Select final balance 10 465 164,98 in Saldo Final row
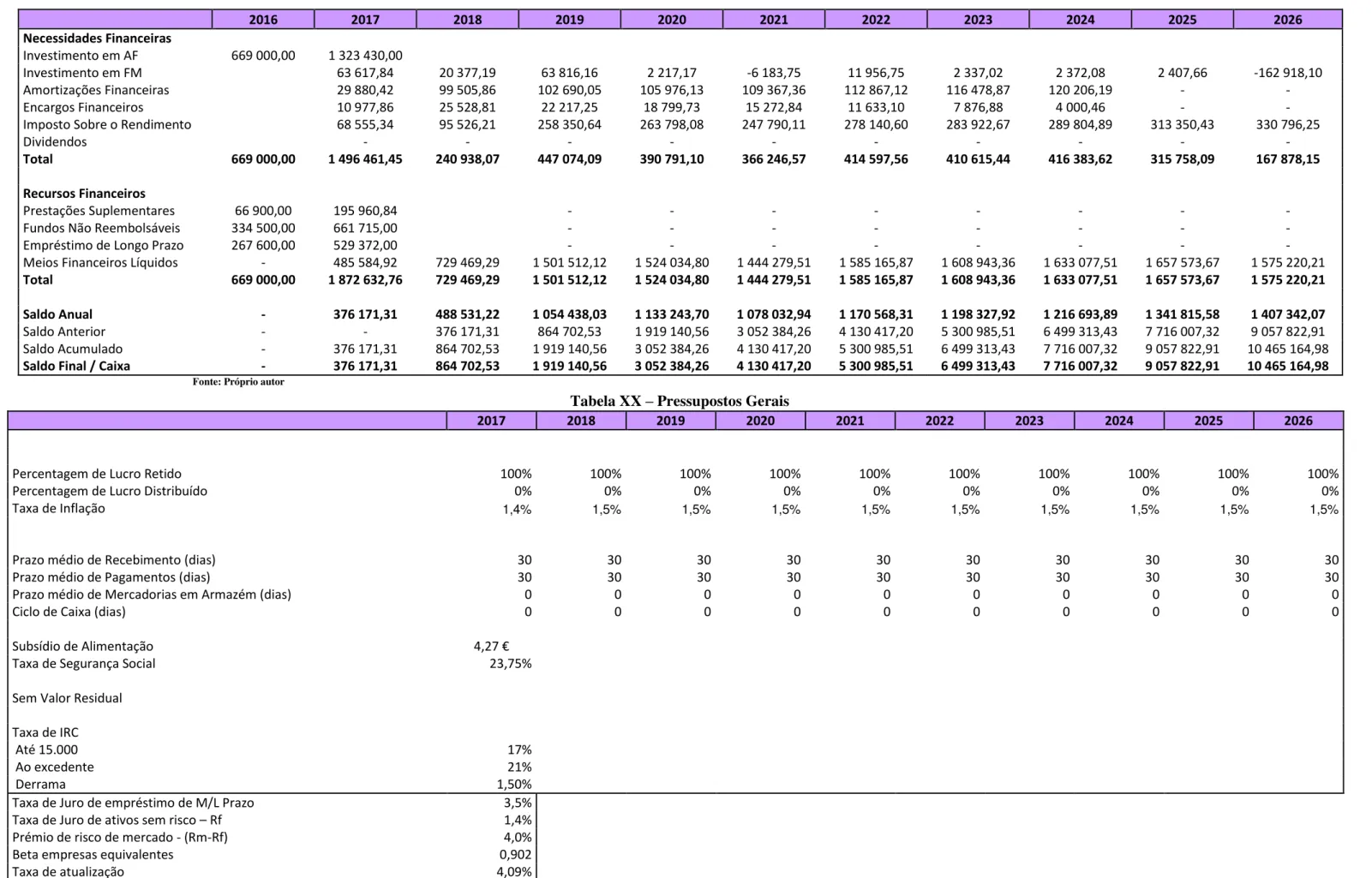 [x=1287, y=366]
